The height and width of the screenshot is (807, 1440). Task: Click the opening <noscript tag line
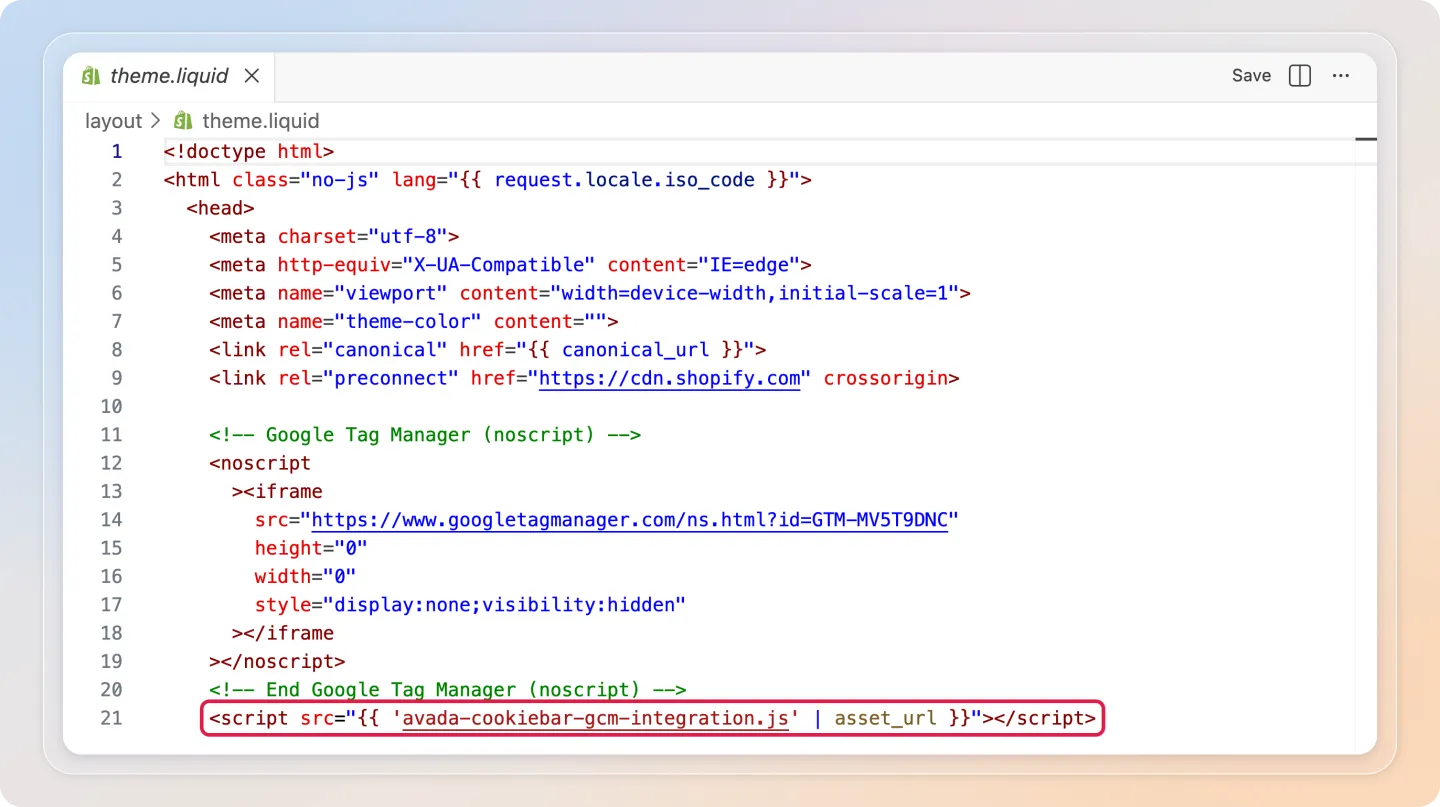click(260, 463)
